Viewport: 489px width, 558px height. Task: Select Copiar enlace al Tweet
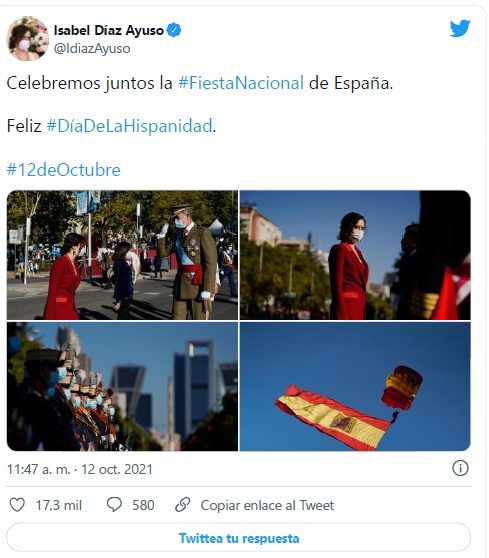pyautogui.click(x=267, y=505)
